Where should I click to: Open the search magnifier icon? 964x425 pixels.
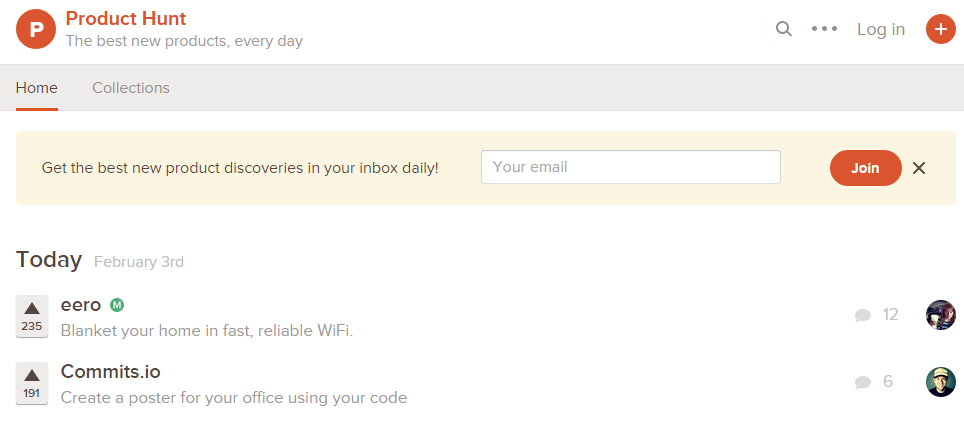coord(784,29)
